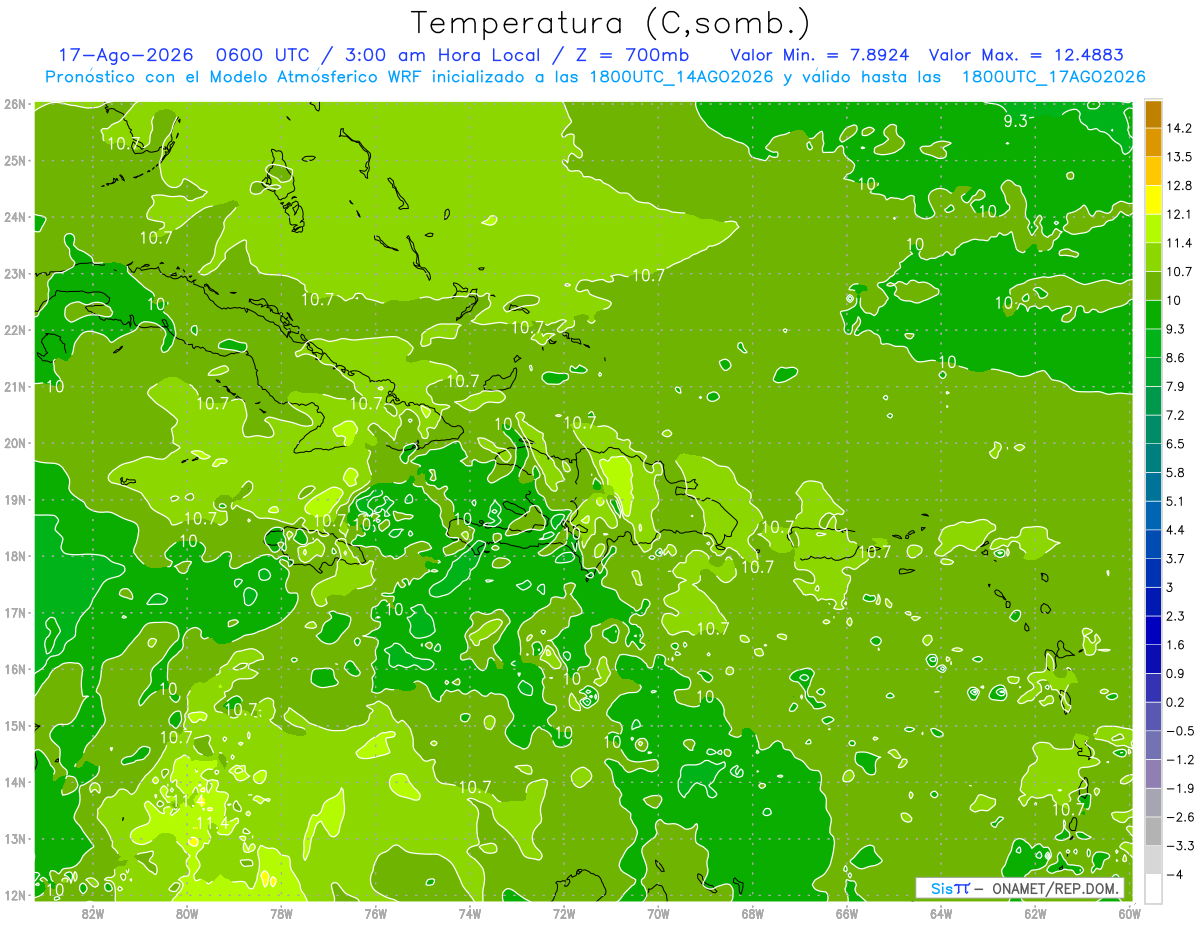This screenshot has height=927, width=1200.
Task: Click colorbar value 4.4
Action: click(1176, 530)
